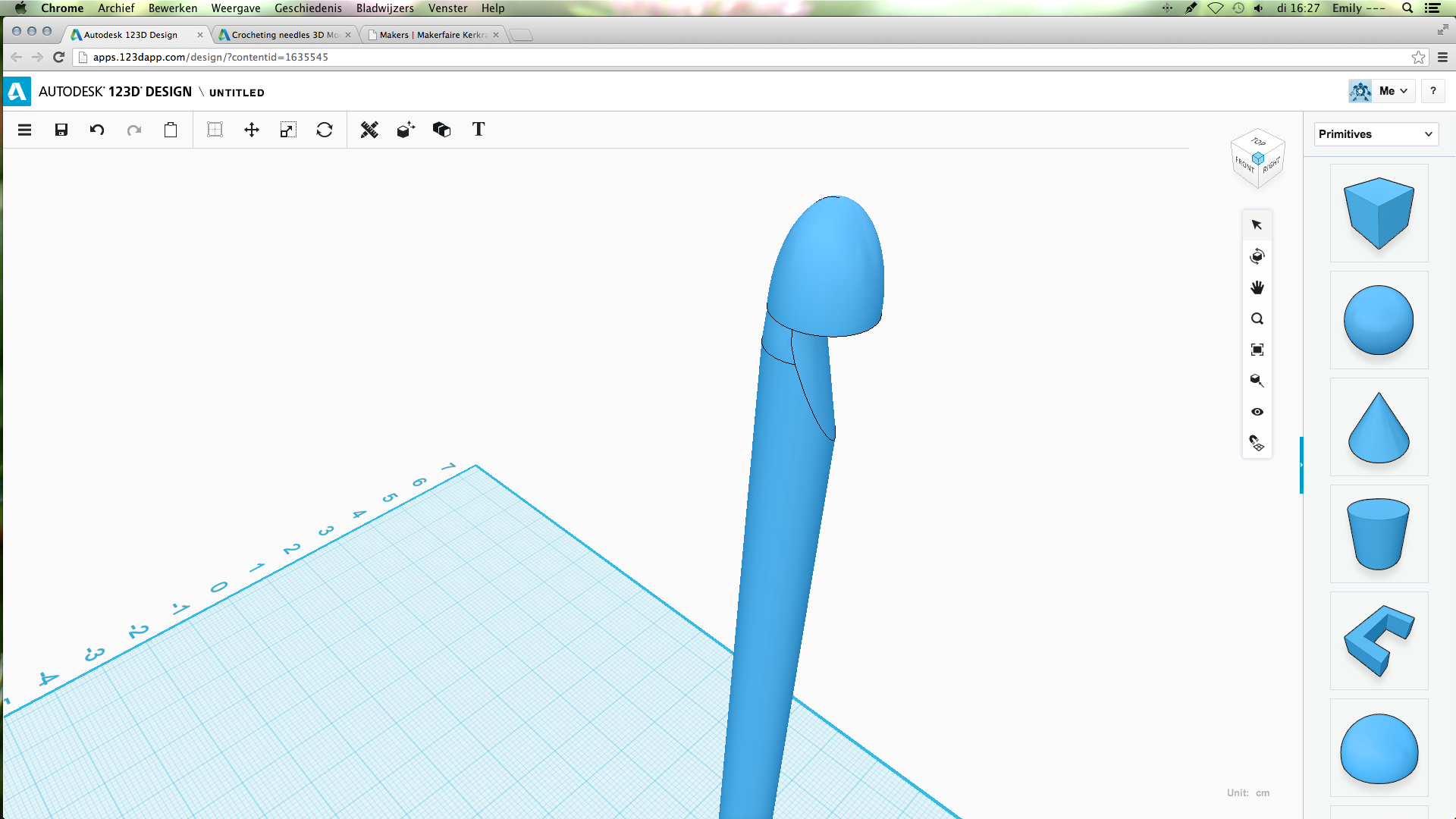
Task: Click the help question mark button
Action: [1432, 91]
